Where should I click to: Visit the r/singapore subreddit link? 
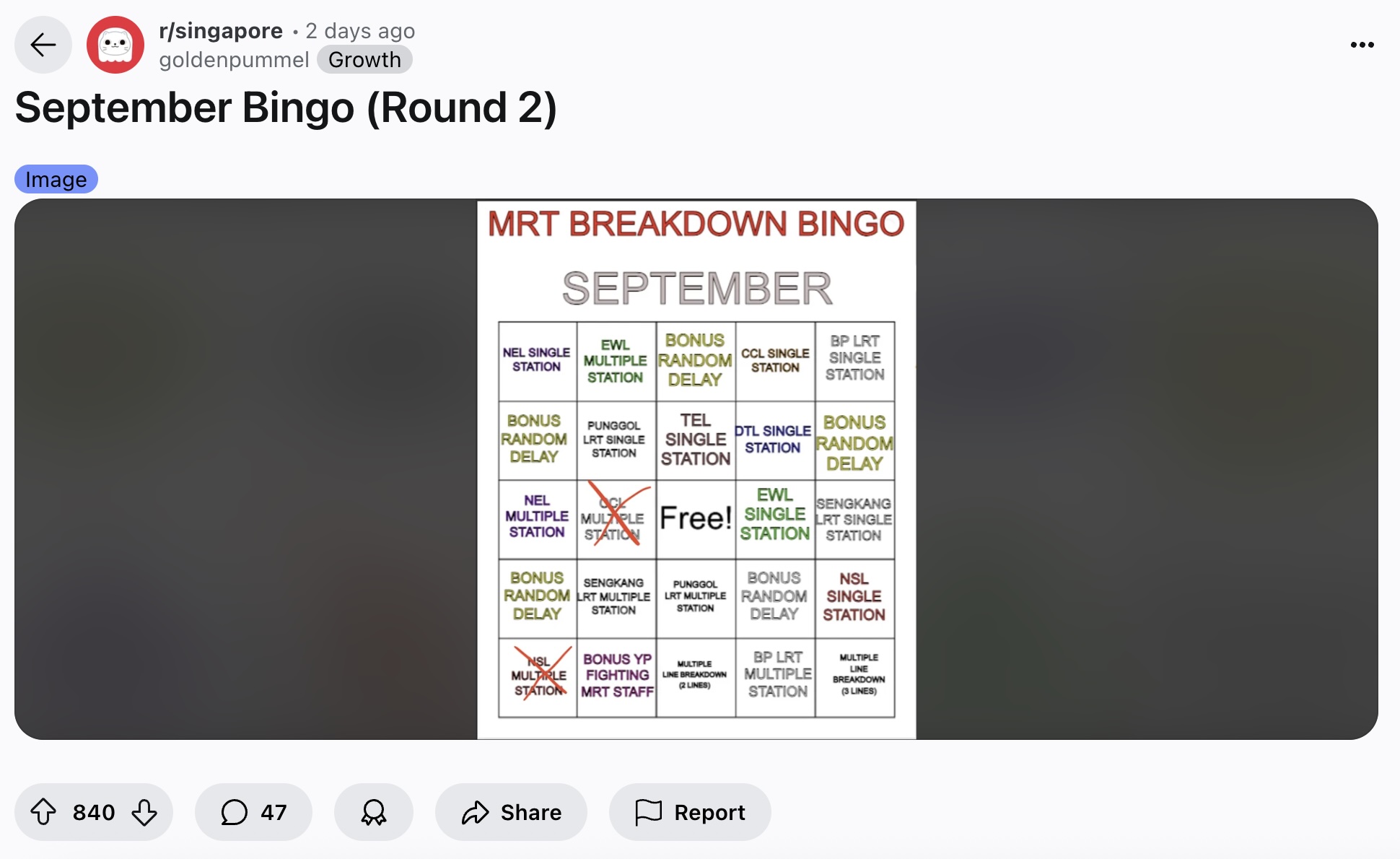221,30
